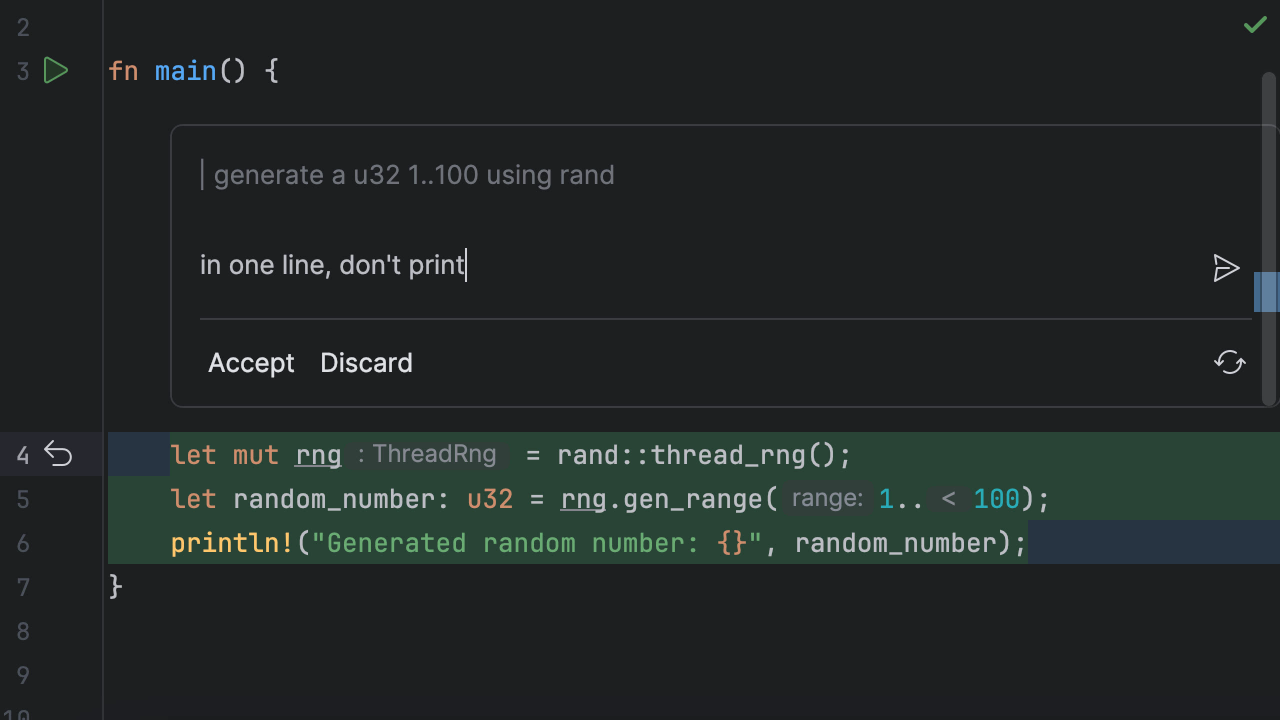
Task: Focus the prompt field reading "in one line, don't print"
Action: [600, 265]
